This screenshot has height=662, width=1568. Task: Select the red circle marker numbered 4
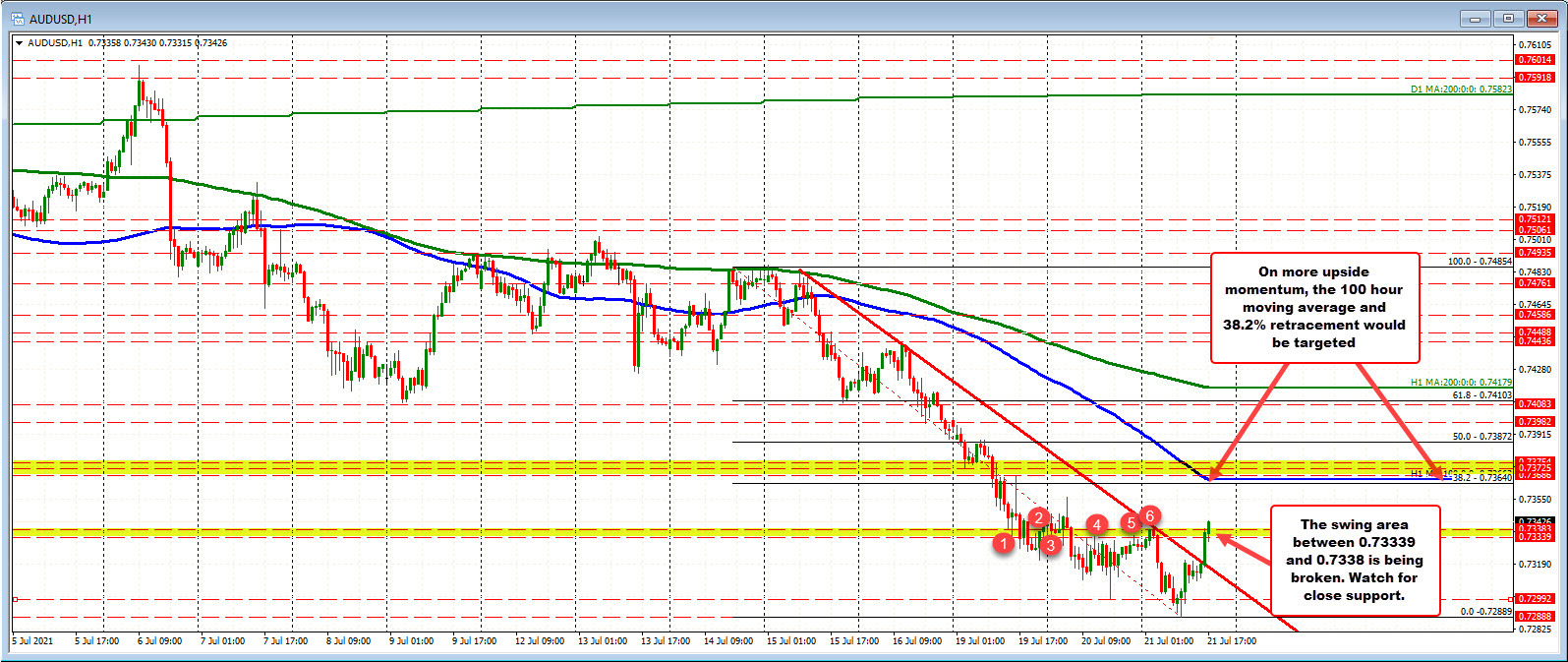[x=1097, y=525]
